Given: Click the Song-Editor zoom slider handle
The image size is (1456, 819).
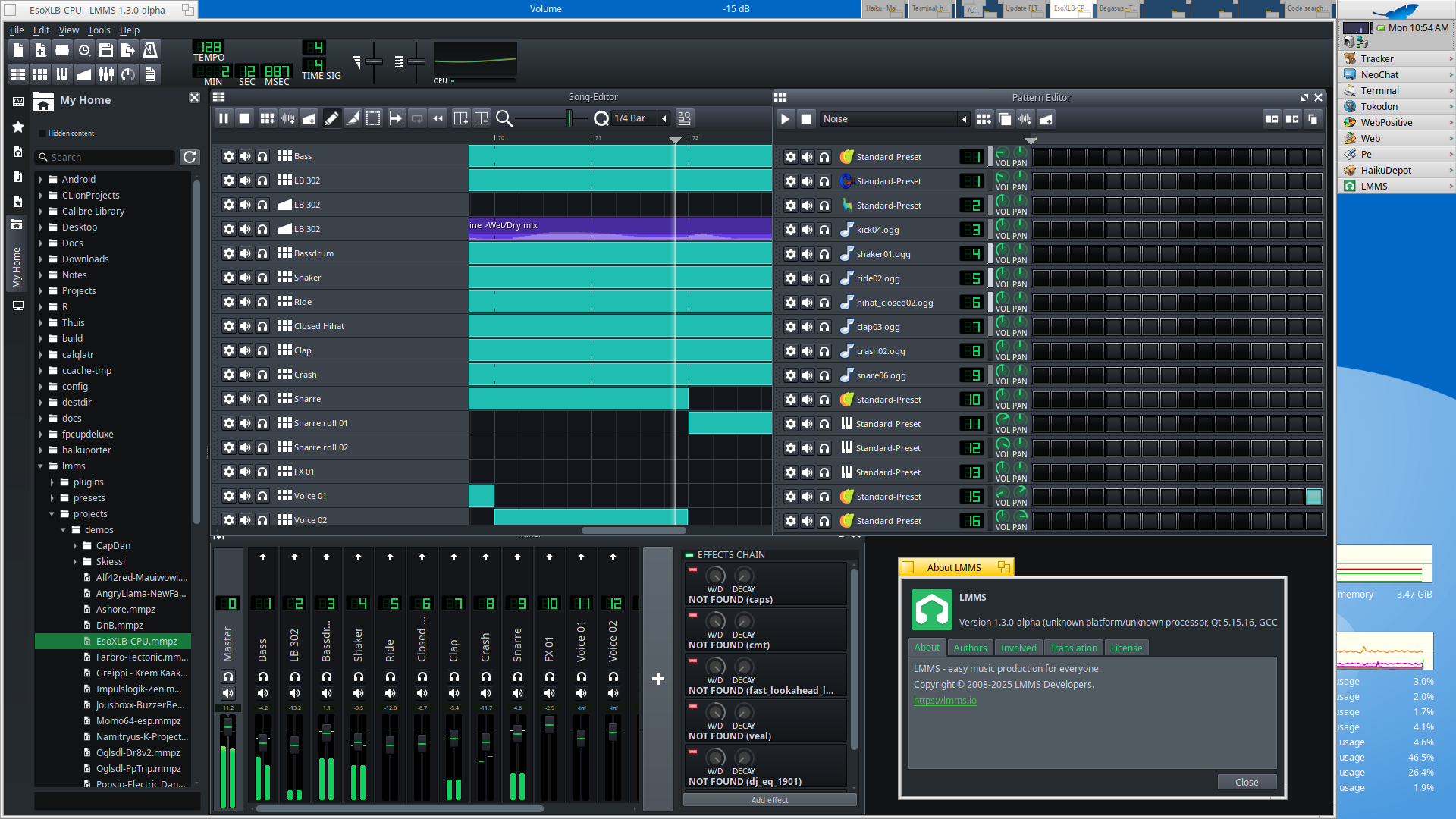Looking at the screenshot, I should 569,118.
